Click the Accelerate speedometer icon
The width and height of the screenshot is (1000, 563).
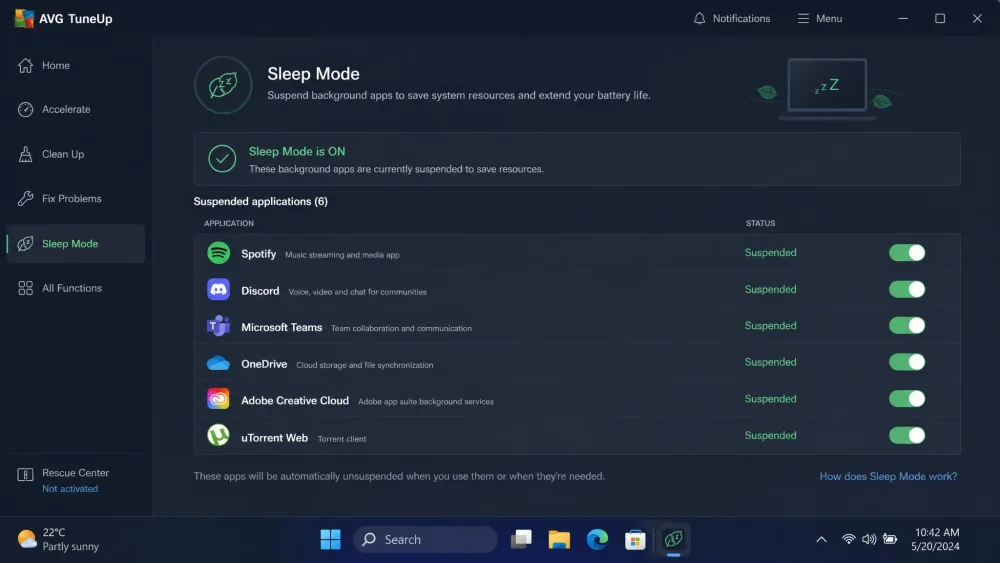(x=26, y=110)
